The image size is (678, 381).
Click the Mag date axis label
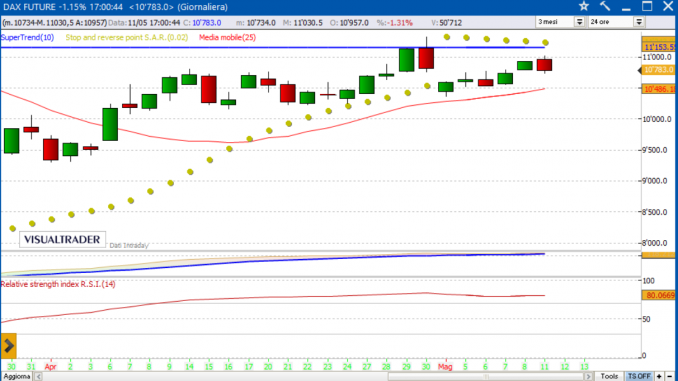445,367
